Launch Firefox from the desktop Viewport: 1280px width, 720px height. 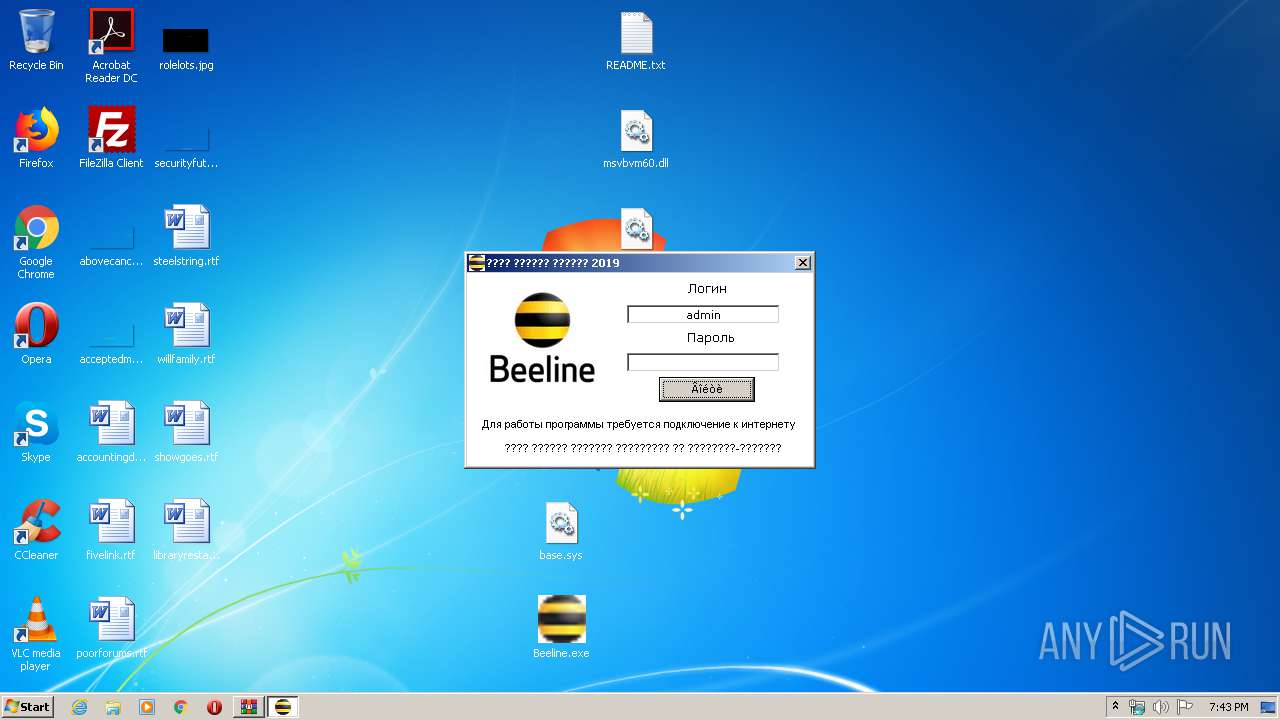(36, 138)
